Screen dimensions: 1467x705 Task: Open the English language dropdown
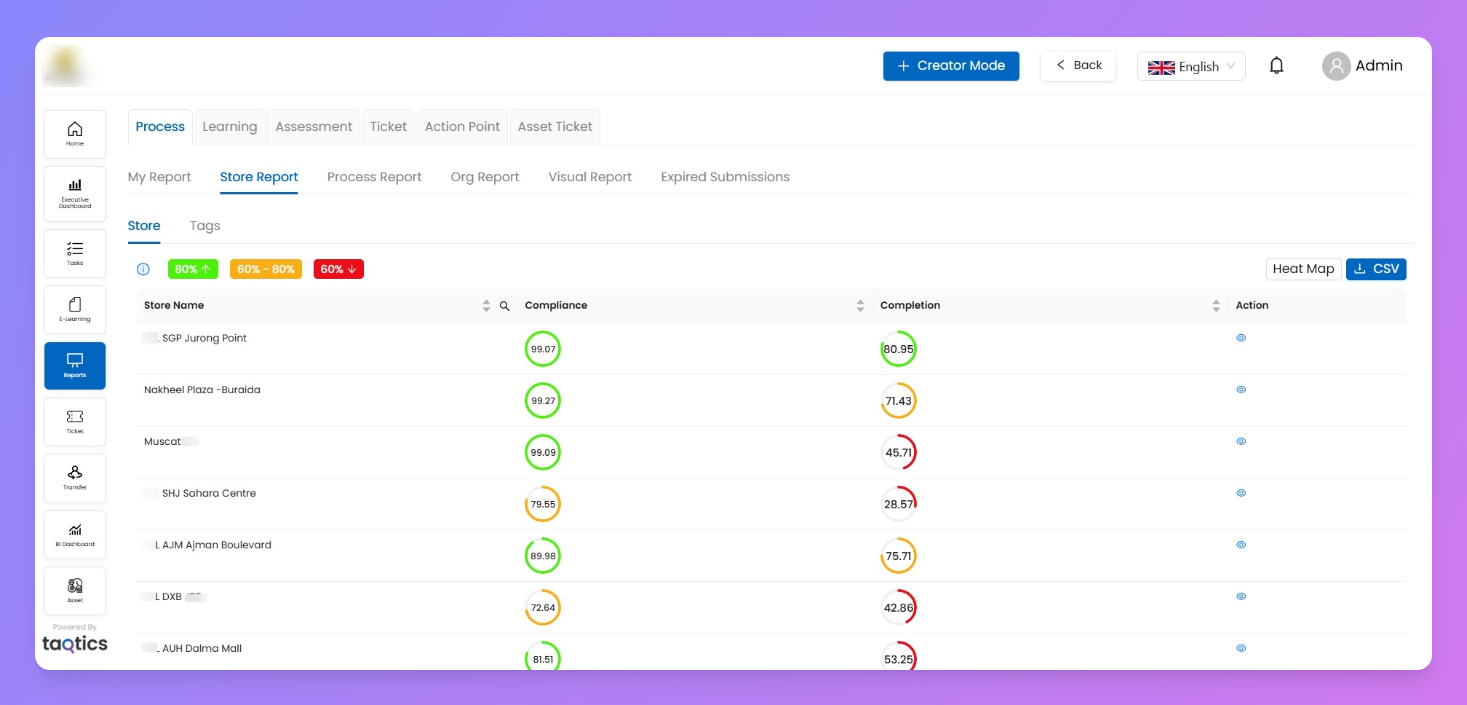coord(1191,67)
